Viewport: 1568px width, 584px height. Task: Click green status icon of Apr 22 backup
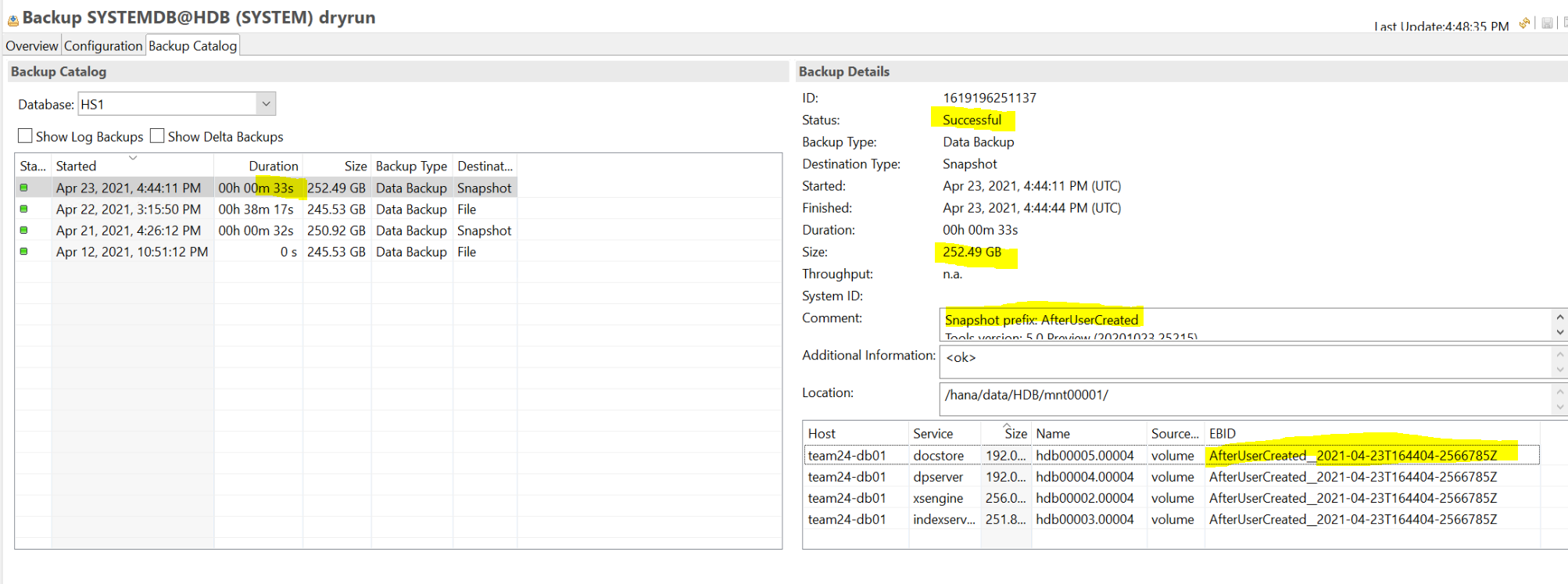click(23, 209)
